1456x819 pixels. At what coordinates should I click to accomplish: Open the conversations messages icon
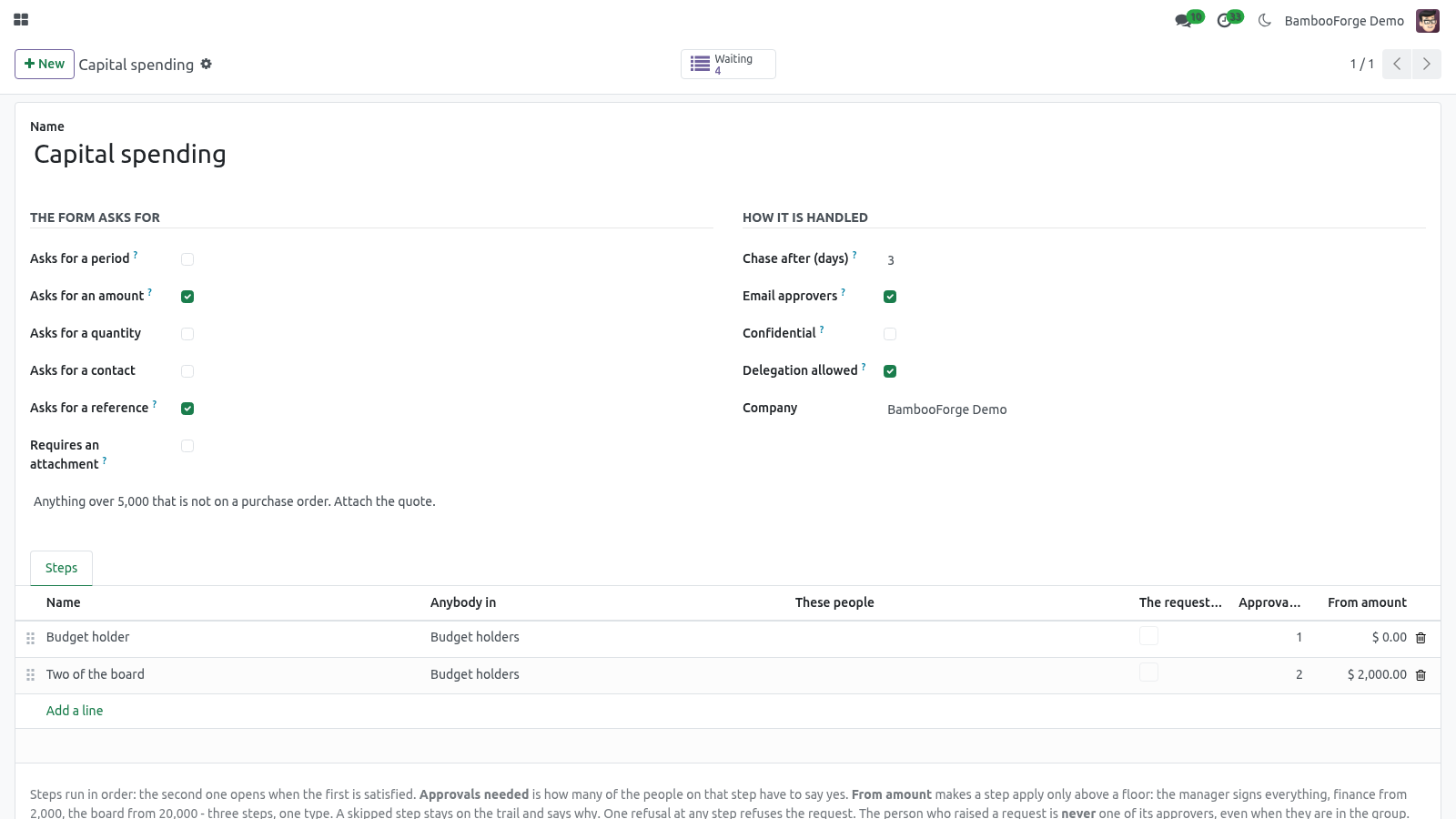click(1183, 20)
